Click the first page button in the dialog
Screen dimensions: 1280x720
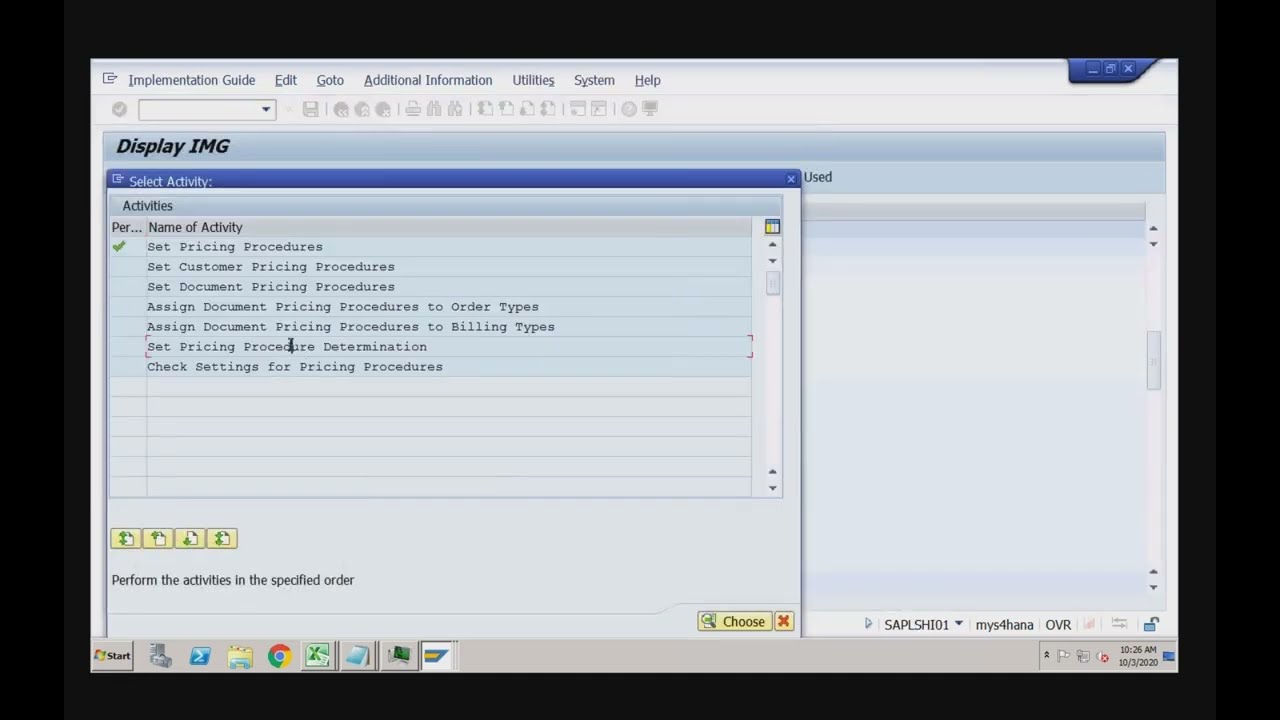pyautogui.click(x=126, y=539)
